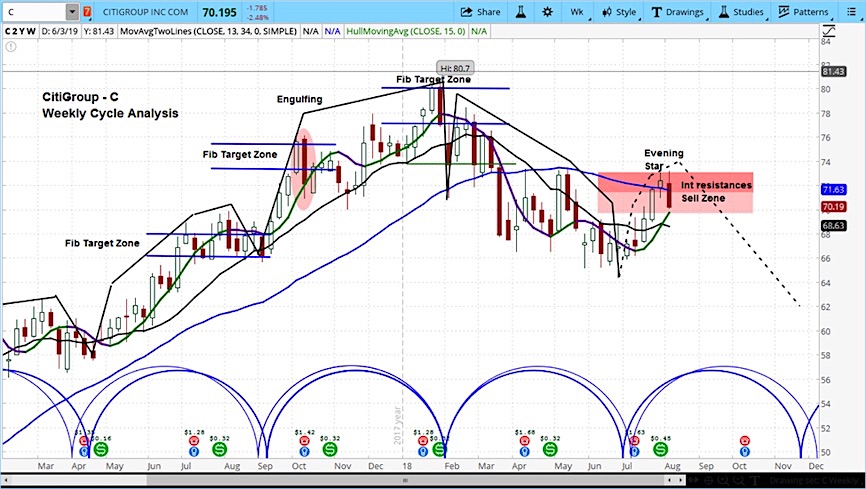Click the July $0.32 dividend icon
The image size is (866, 489).
pos(219,449)
